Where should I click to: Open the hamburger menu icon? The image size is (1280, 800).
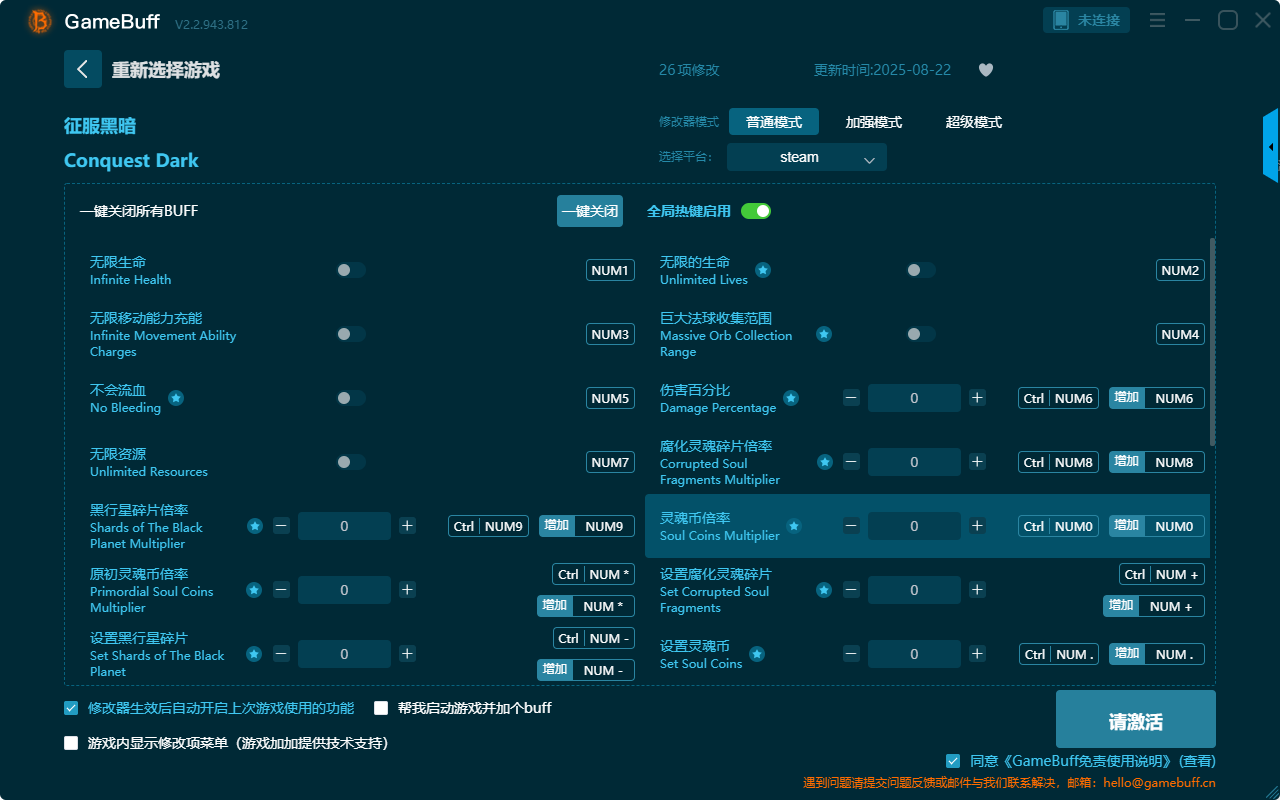[1157, 20]
